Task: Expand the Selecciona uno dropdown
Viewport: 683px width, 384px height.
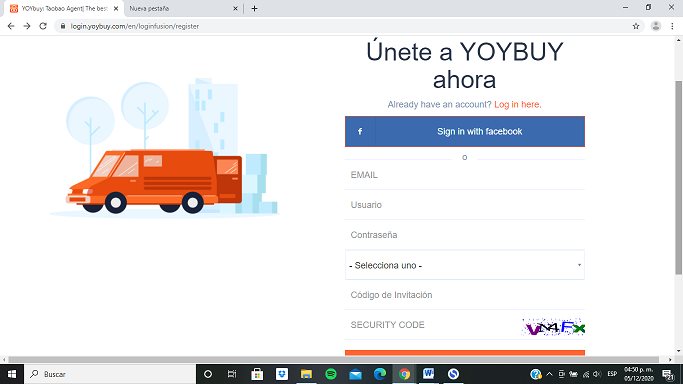Action: (x=465, y=265)
